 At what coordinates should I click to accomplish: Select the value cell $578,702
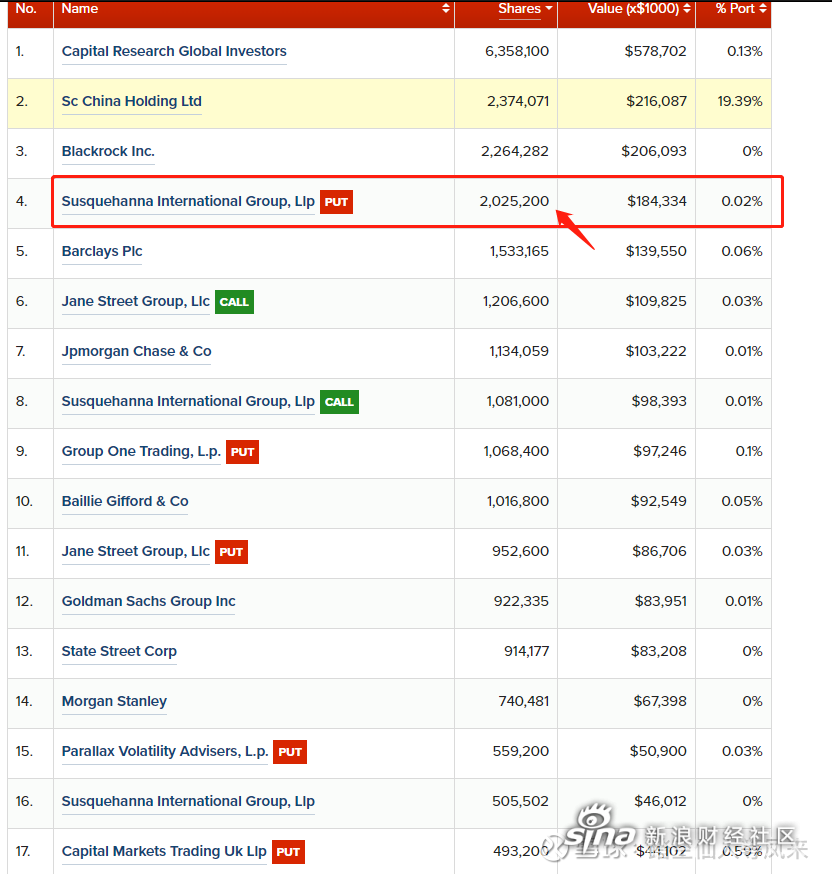tap(655, 51)
